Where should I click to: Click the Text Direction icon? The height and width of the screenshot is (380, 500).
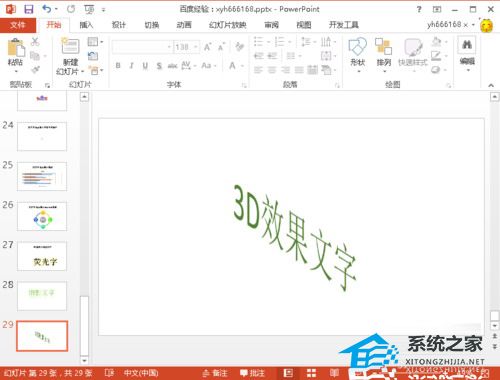(x=326, y=42)
